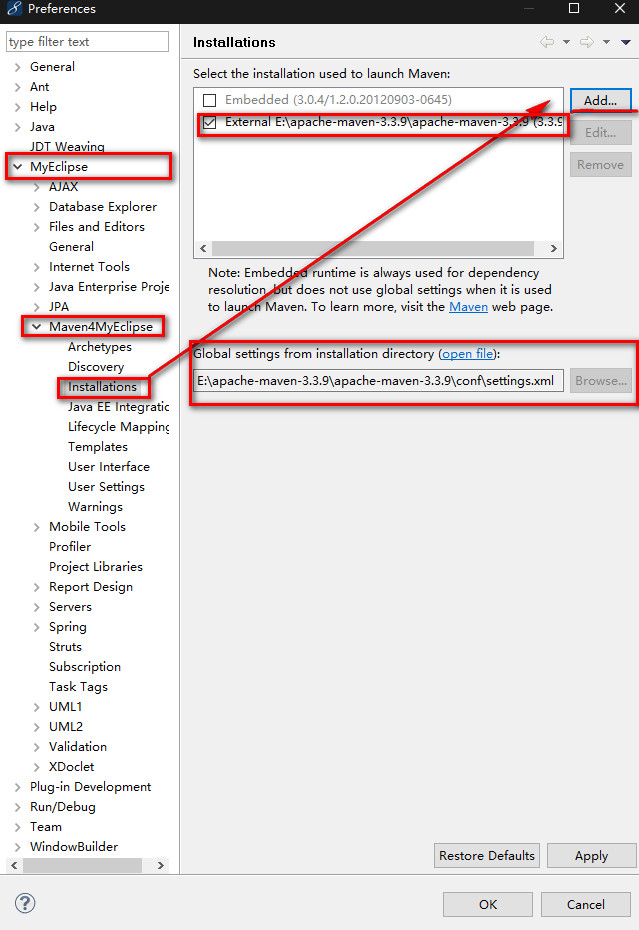
Task: Click the Edit... installation button
Action: click(x=600, y=132)
